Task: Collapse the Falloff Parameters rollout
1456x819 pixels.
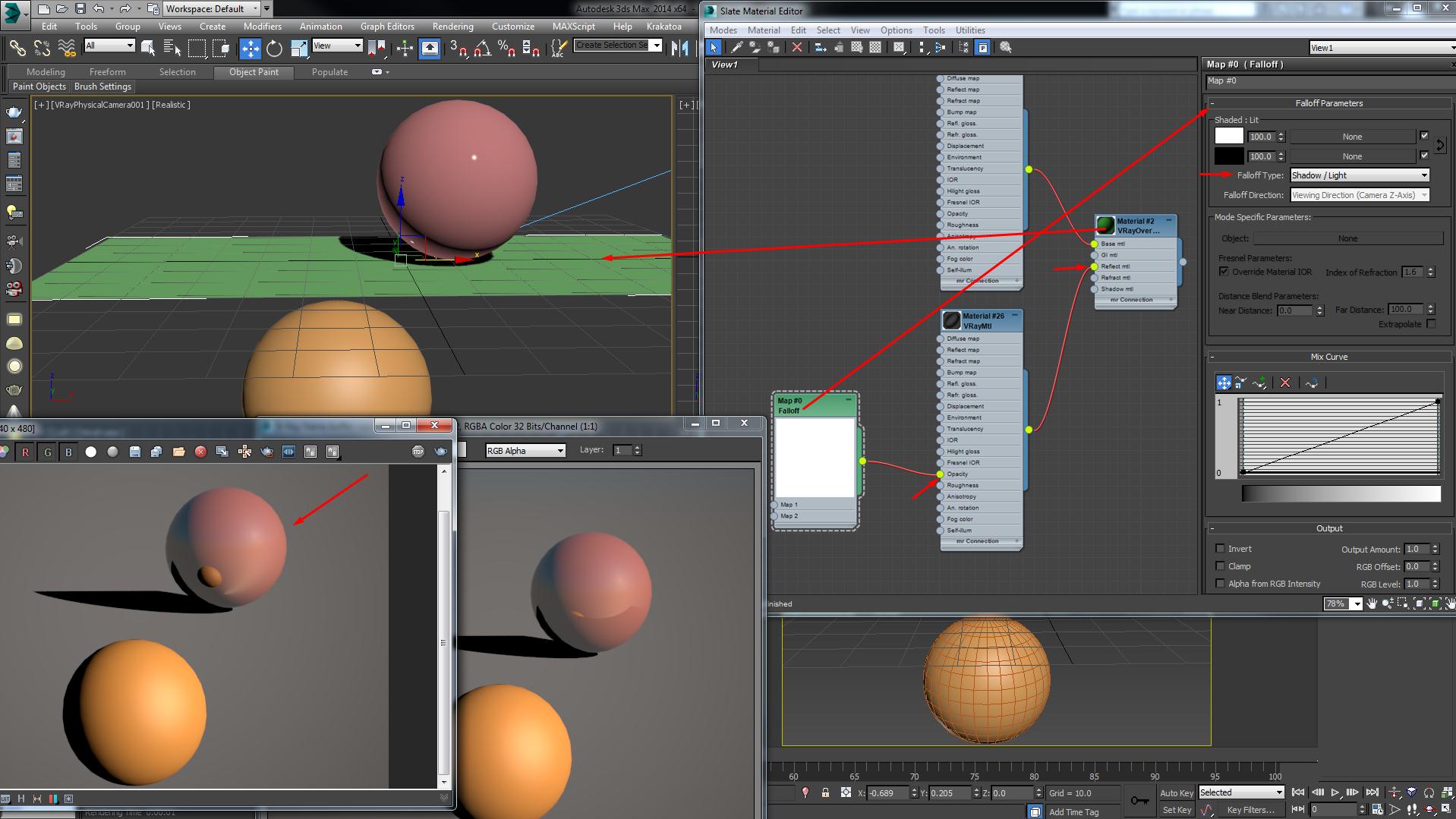Action: click(x=1328, y=103)
